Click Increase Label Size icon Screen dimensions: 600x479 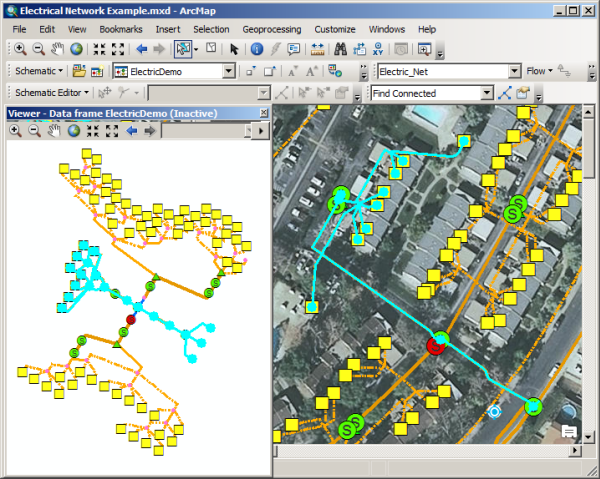coord(311,71)
